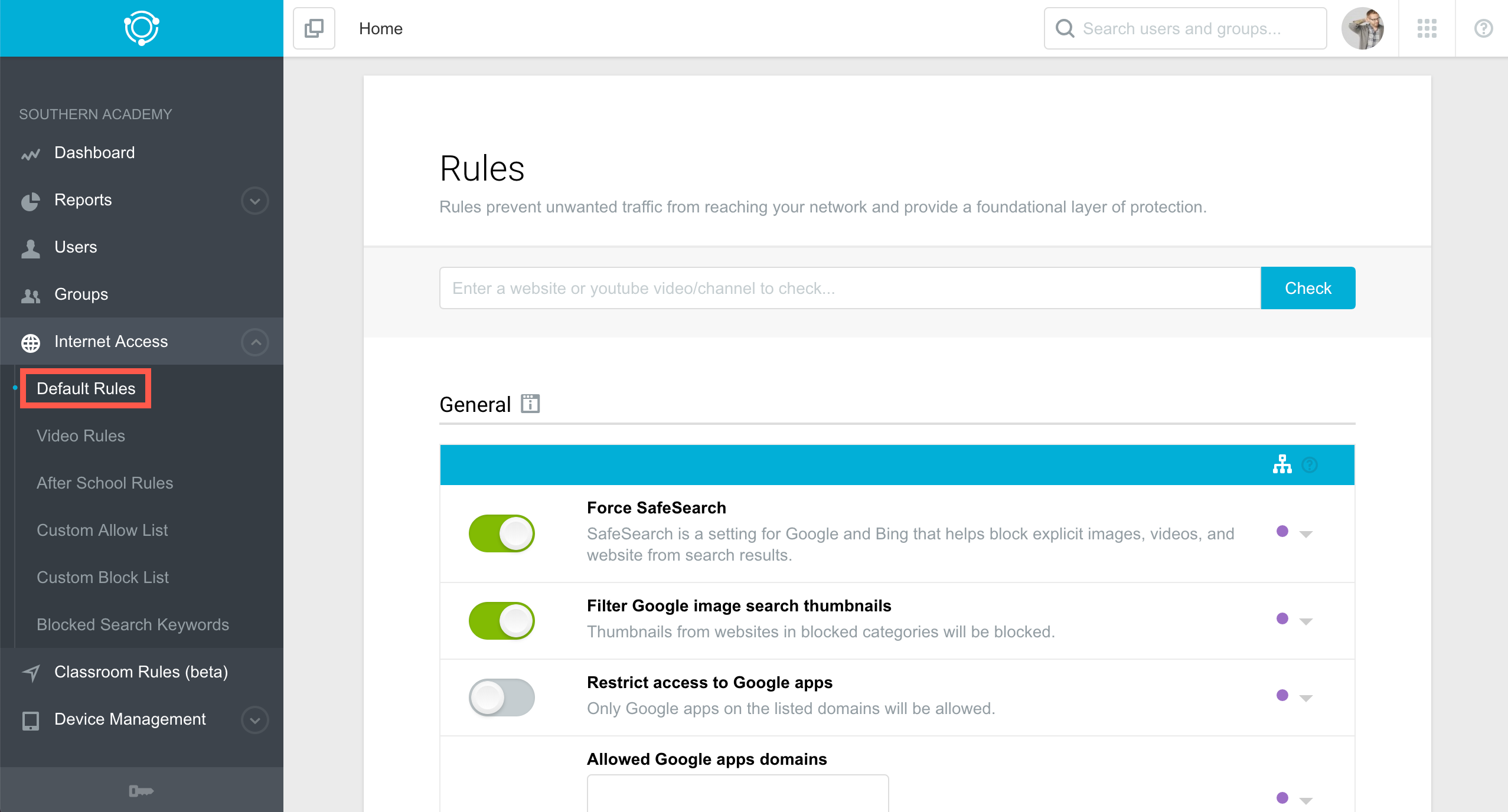This screenshot has height=812, width=1508.
Task: Expand the Reports menu chevron
Action: click(x=255, y=201)
